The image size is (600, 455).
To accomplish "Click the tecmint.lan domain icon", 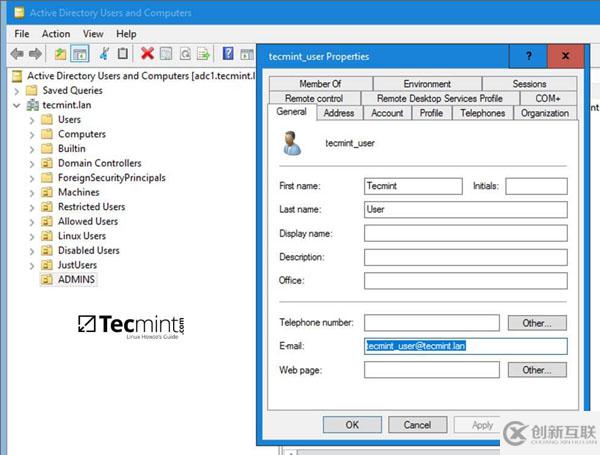I will tap(33, 105).
